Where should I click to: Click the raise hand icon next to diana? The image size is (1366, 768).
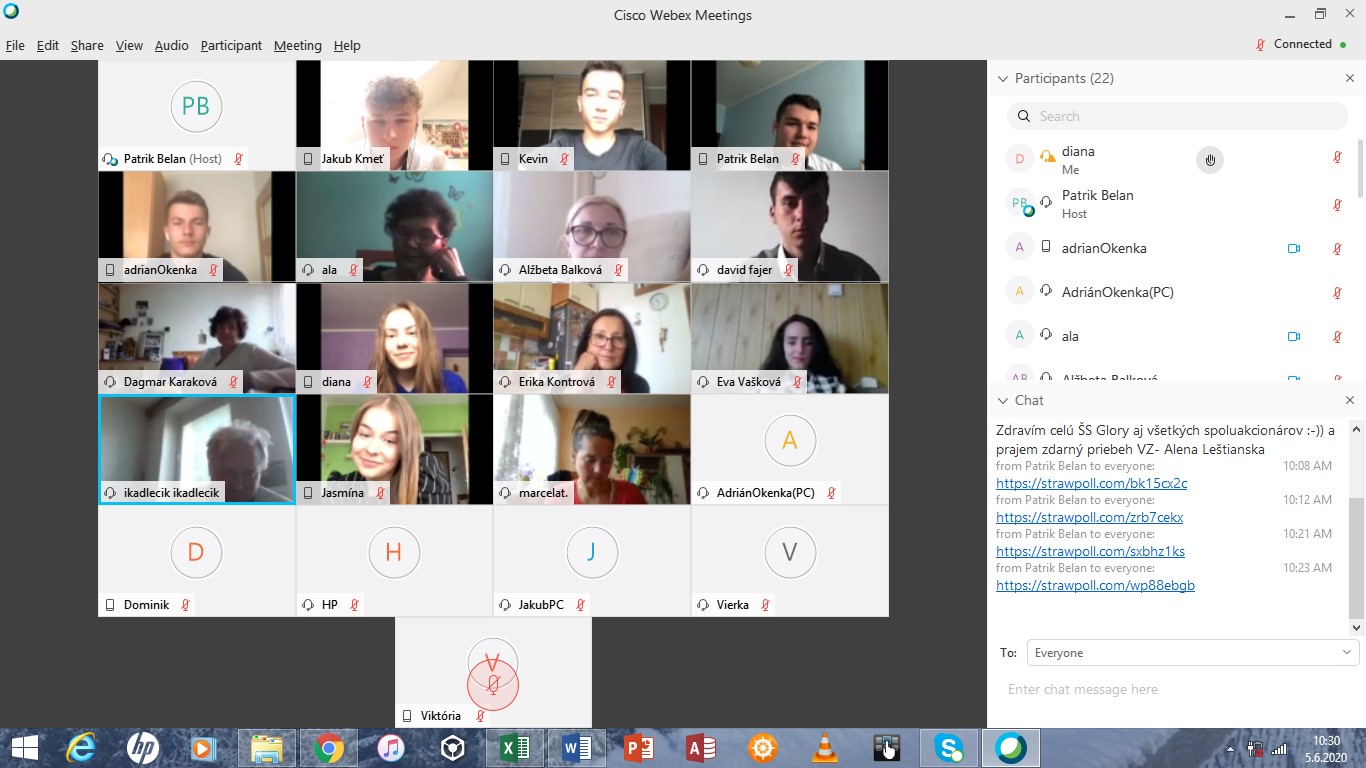pyautogui.click(x=1210, y=160)
